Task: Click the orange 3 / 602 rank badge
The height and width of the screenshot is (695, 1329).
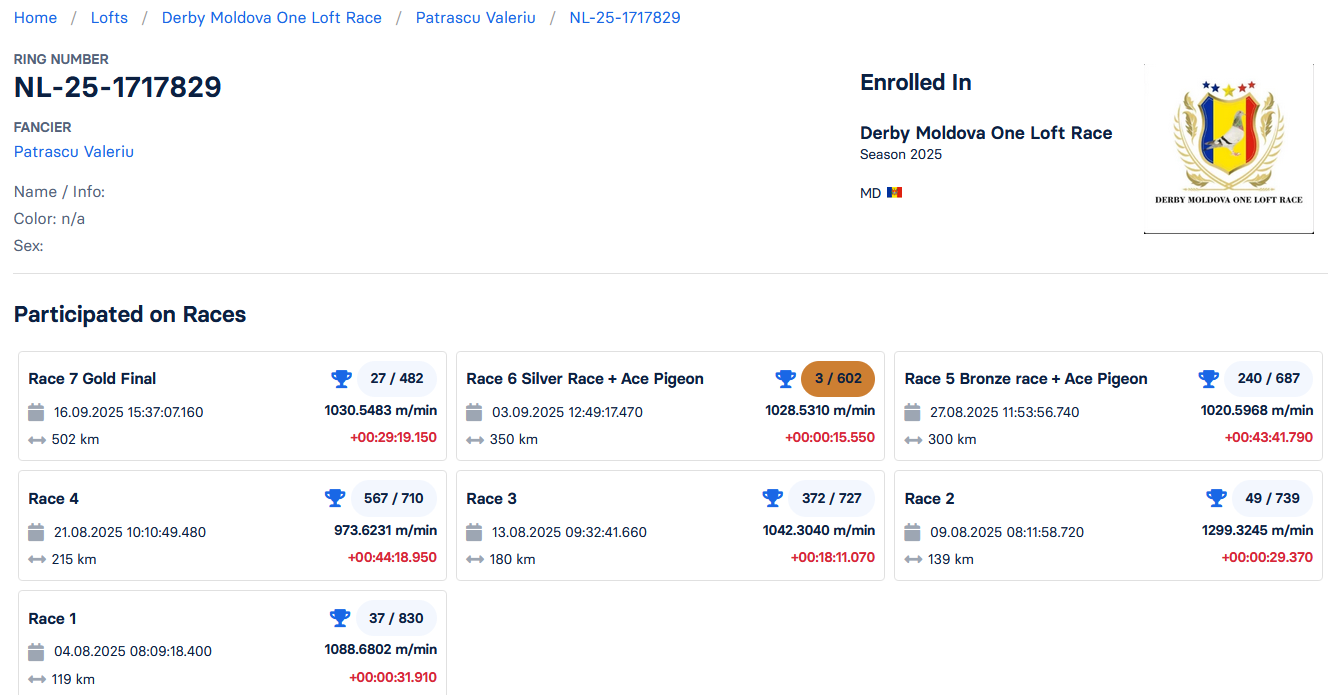Action: coord(838,379)
